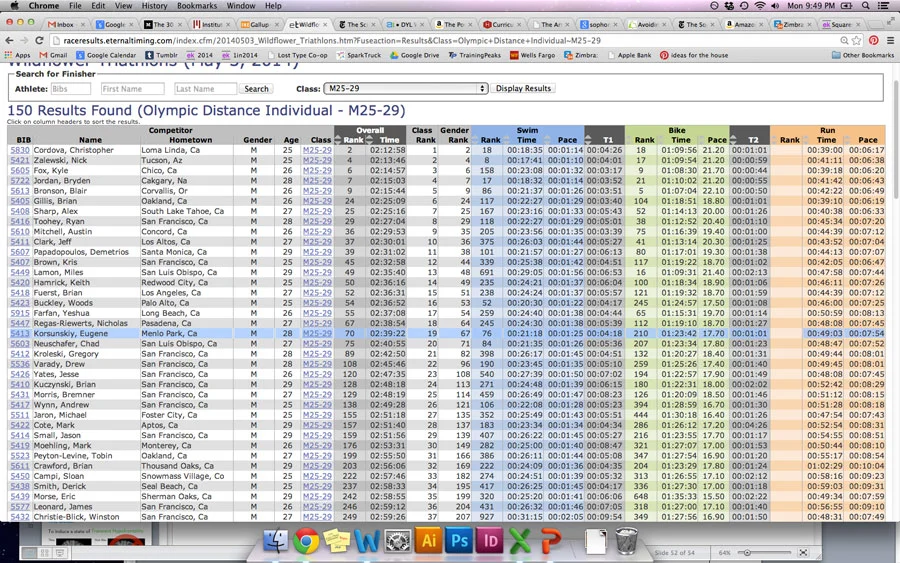Click the browser back arrow
900x563 pixels.
pos(9,41)
